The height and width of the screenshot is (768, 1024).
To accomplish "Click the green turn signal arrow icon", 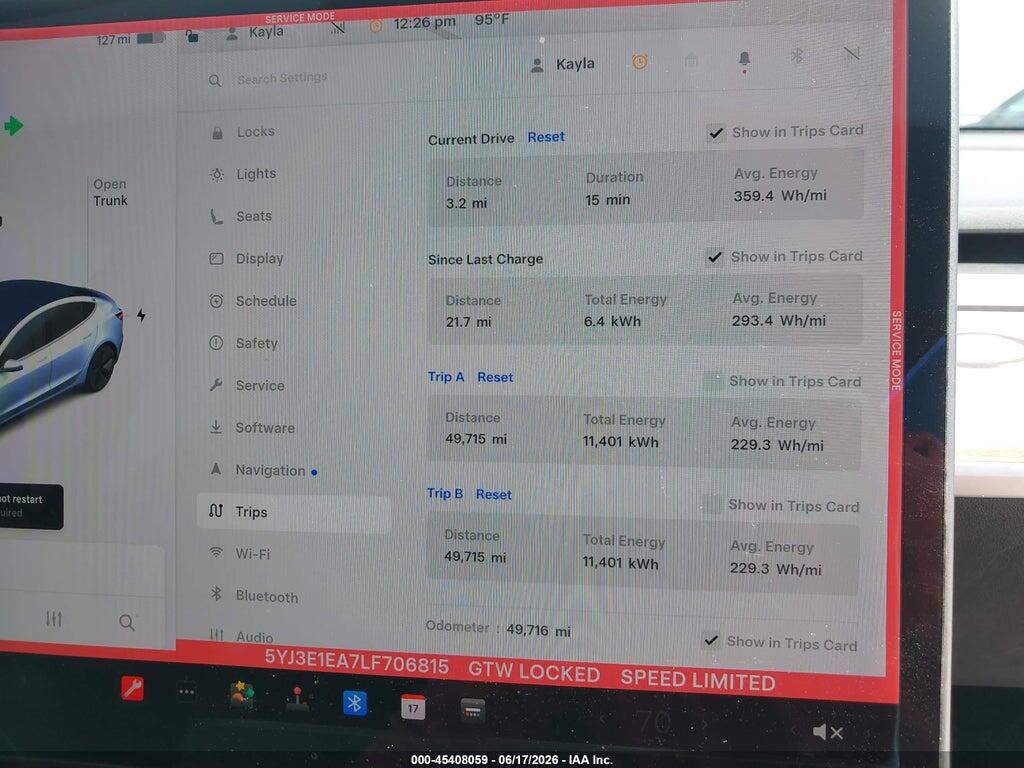I will [x=12, y=125].
